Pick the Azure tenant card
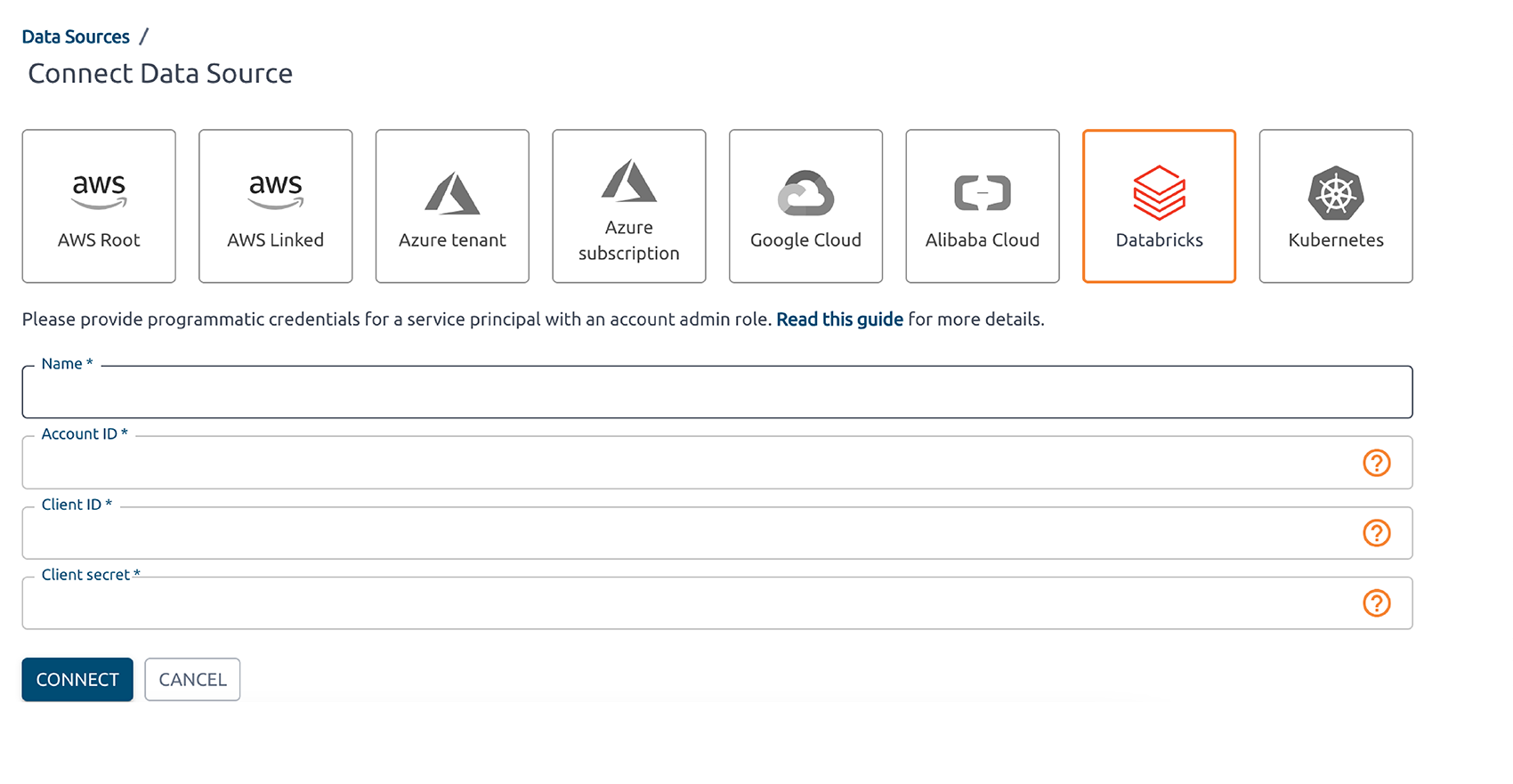The image size is (1513, 784). click(452, 206)
